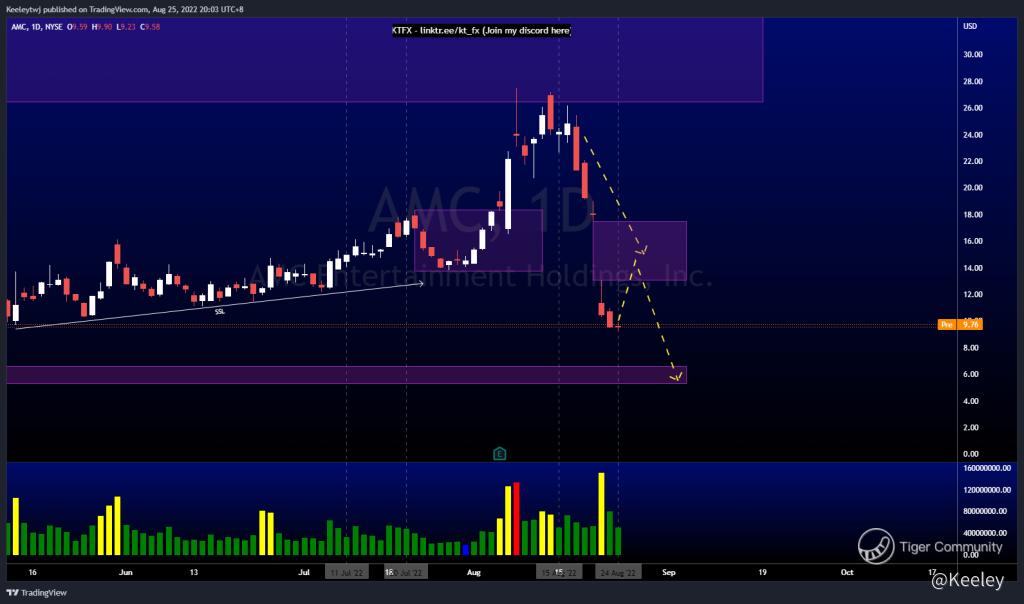Click the 26.00 price axis label
This screenshot has height=604, width=1024.
(x=972, y=108)
